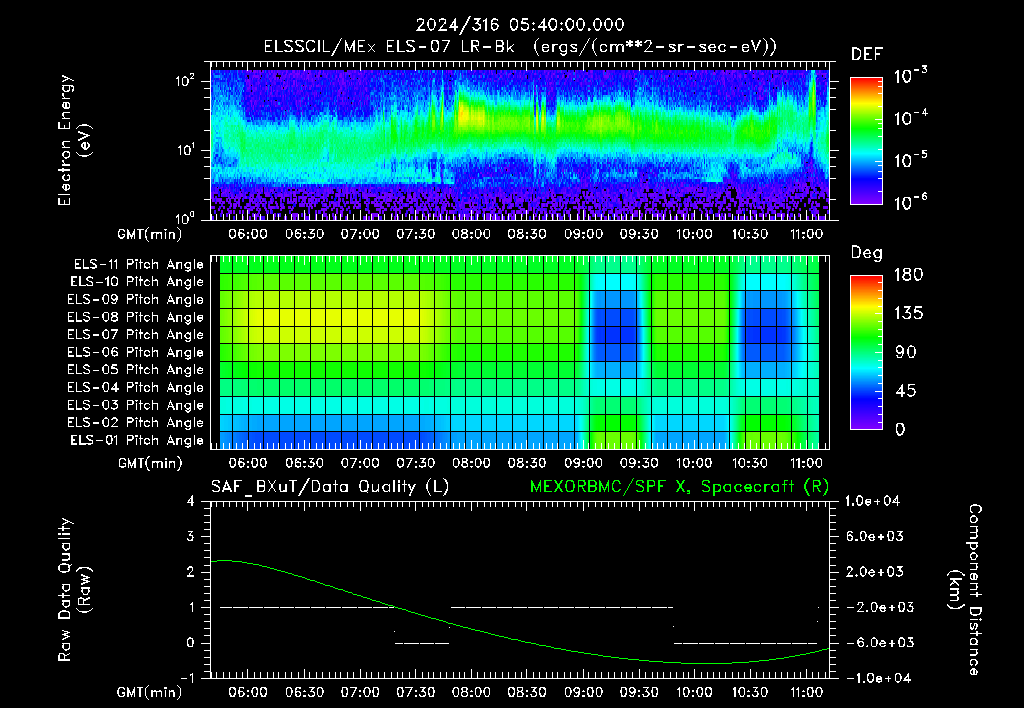Click the 135 value on Deg color bar

[908, 314]
